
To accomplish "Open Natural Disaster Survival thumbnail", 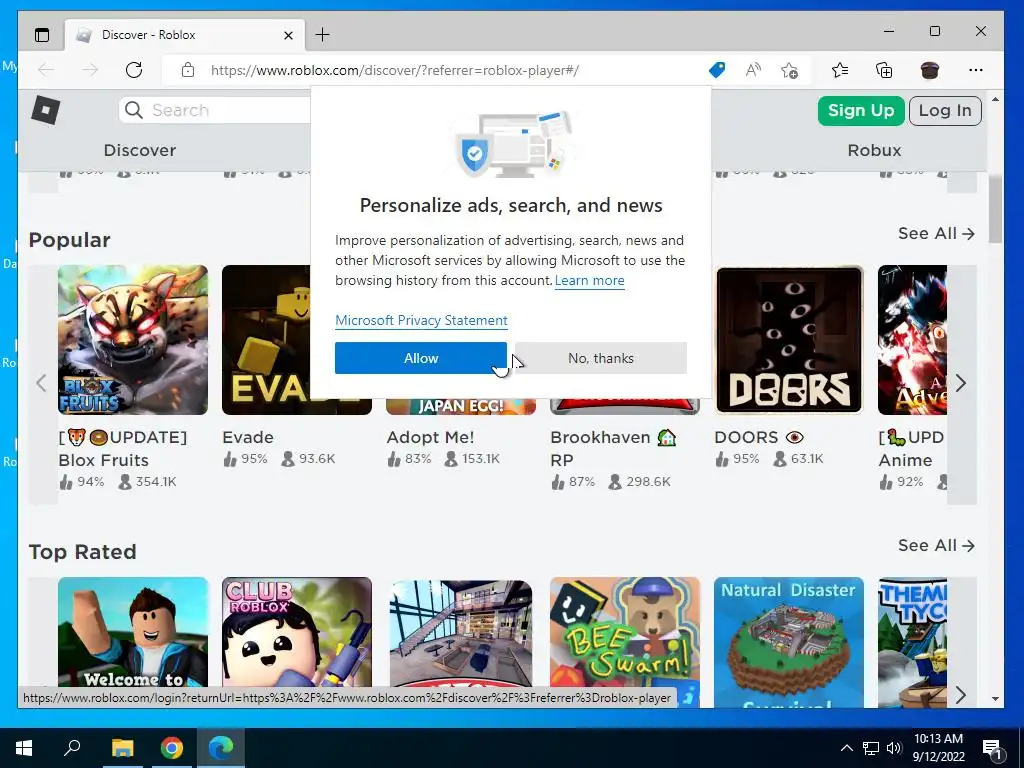I will pos(789,643).
